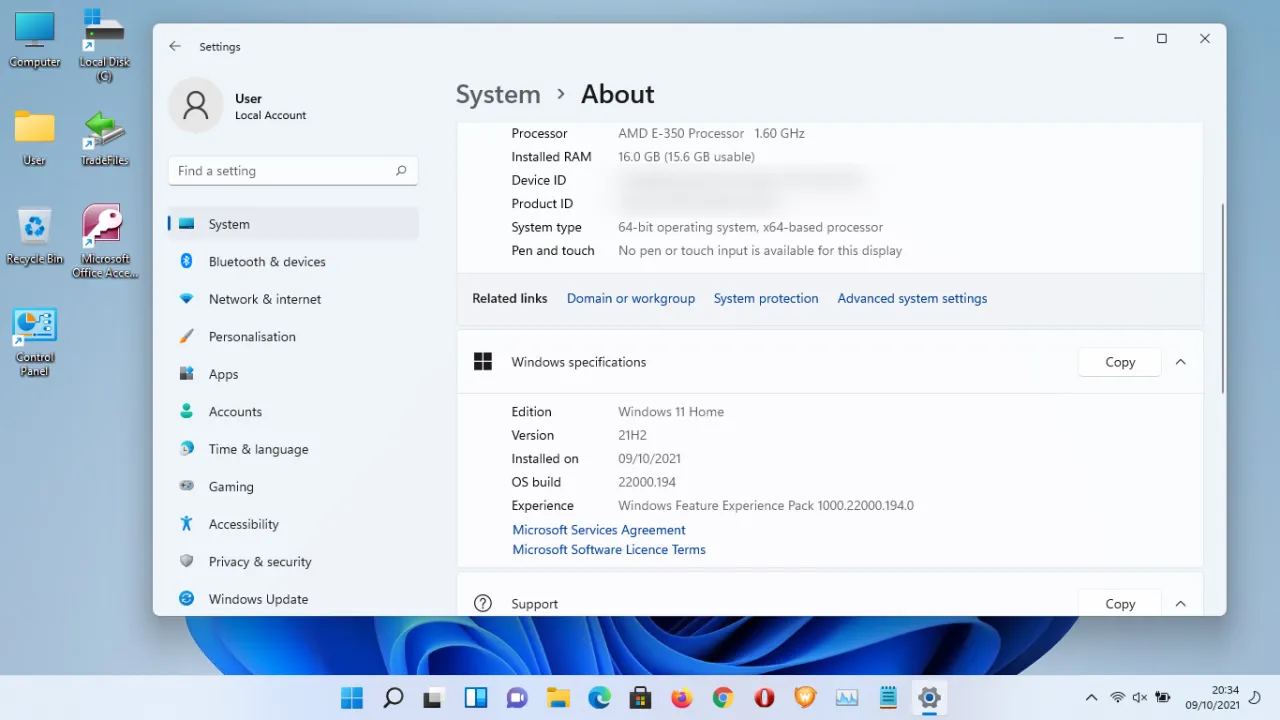Collapse the Support section chevron
The height and width of the screenshot is (720, 1280).
click(x=1181, y=603)
